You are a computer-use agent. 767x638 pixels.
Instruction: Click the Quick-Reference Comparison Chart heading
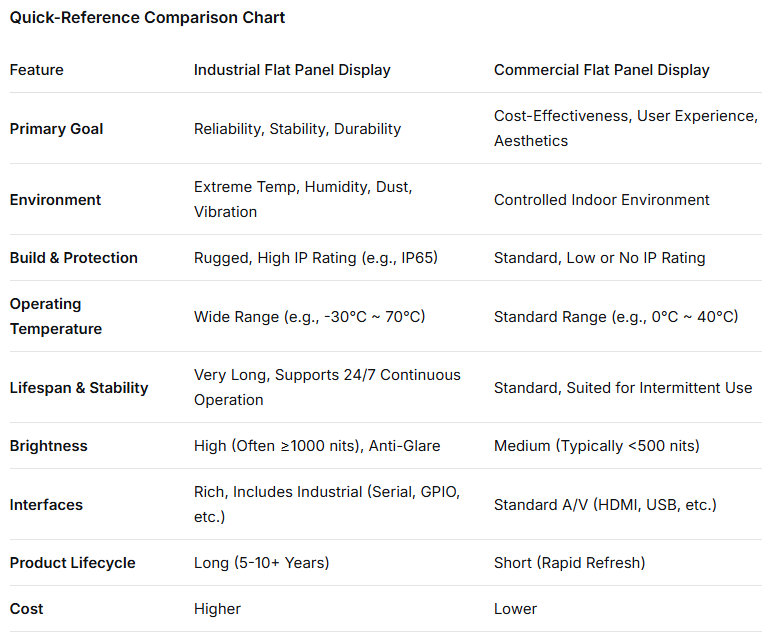(x=147, y=17)
